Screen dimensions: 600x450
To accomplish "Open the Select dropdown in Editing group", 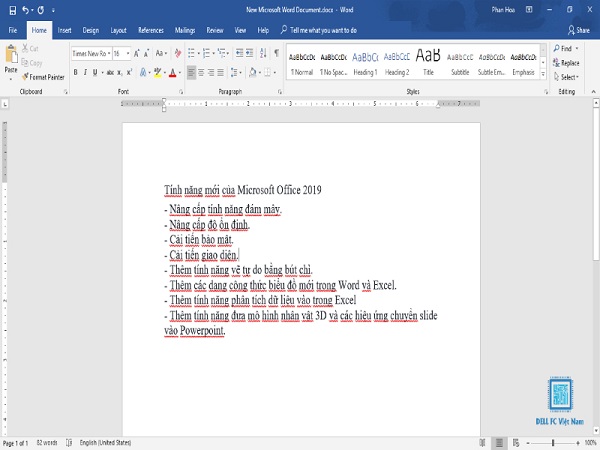I will (566, 77).
